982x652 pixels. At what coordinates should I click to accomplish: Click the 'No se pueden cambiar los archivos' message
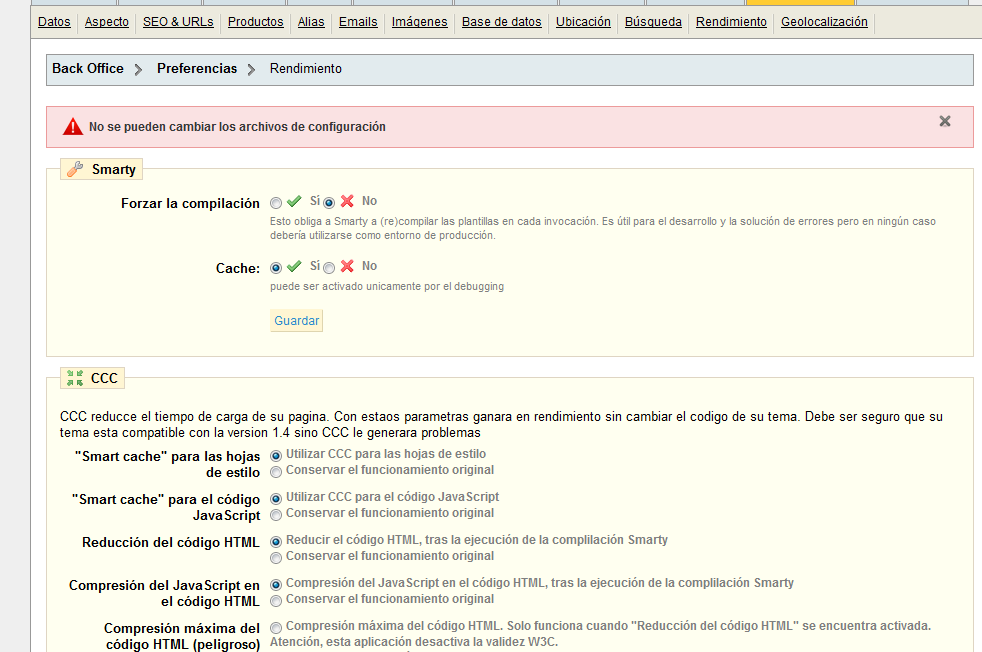237,127
